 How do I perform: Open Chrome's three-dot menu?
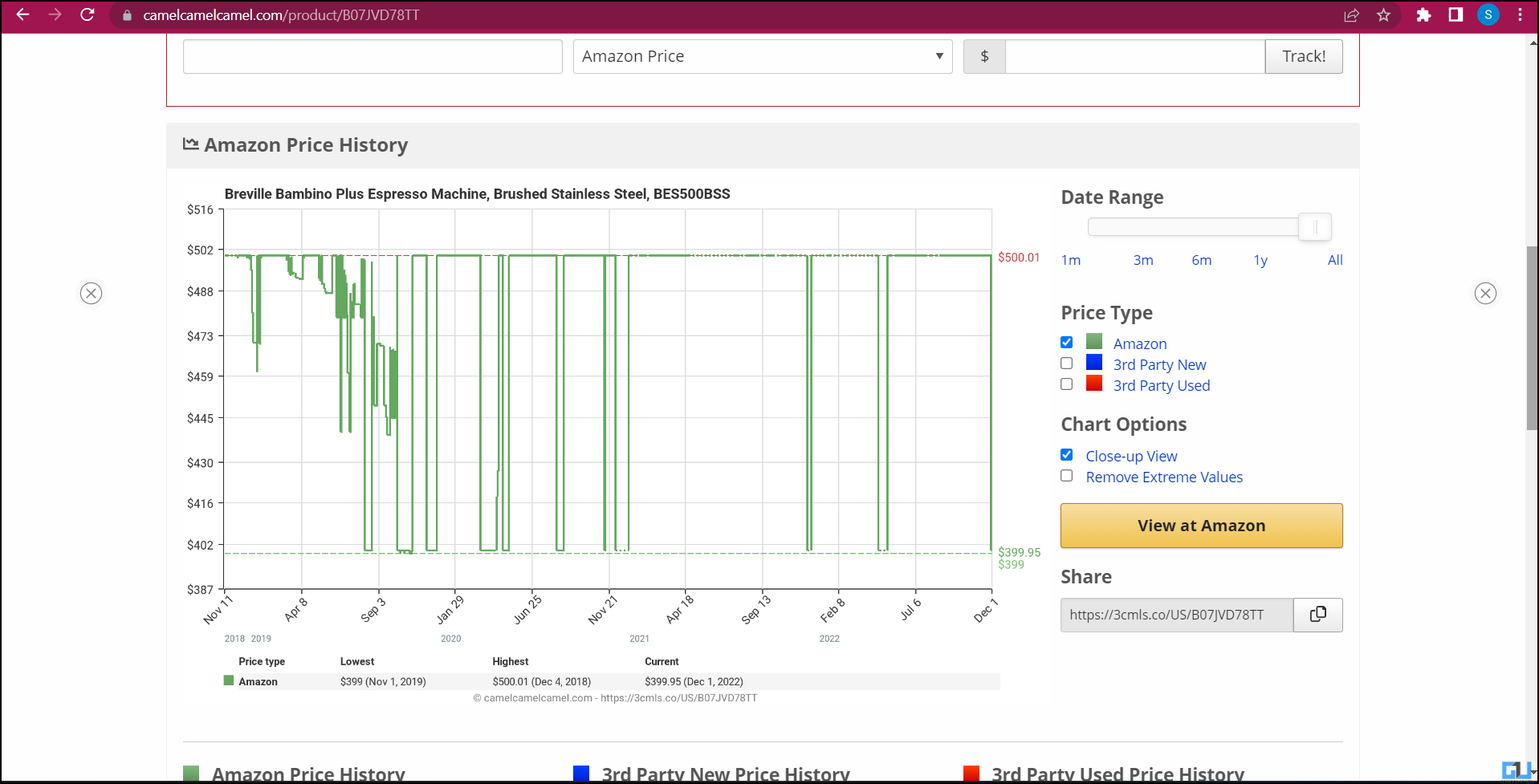coord(1519,14)
